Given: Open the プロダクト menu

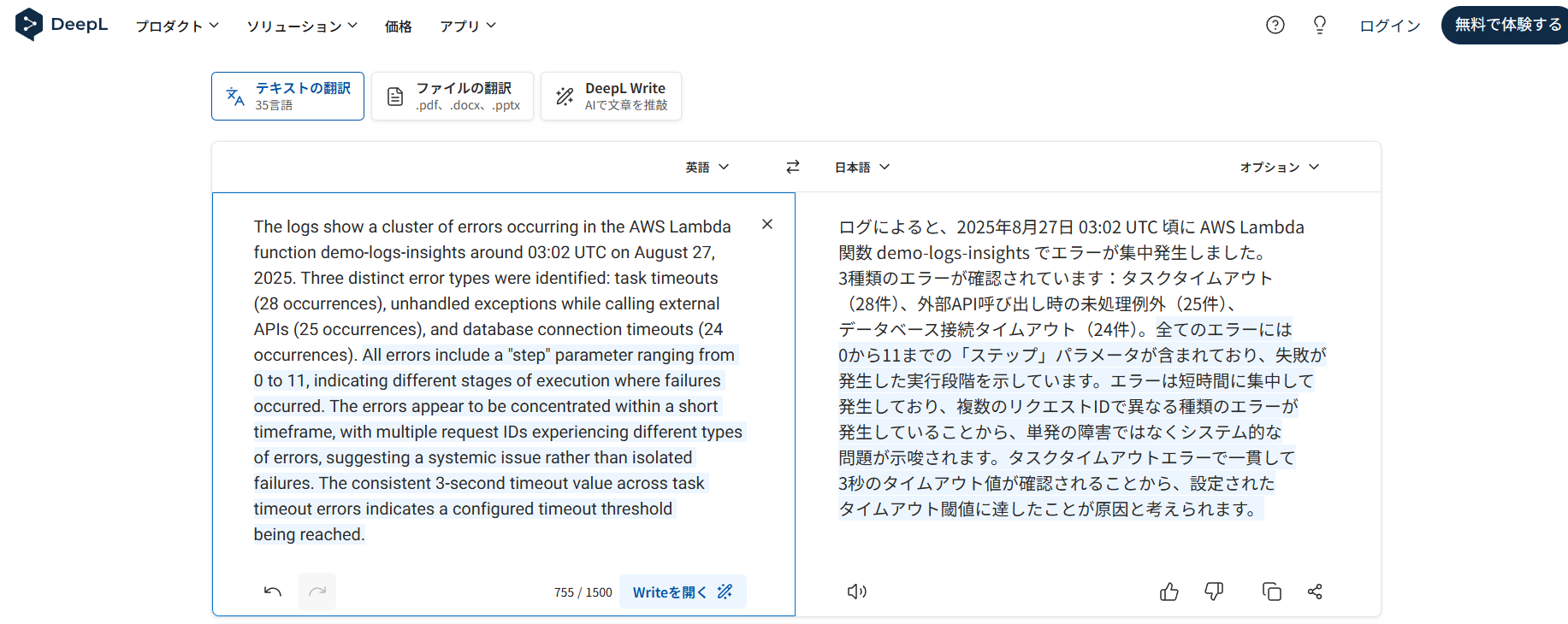Looking at the screenshot, I should click(x=177, y=26).
